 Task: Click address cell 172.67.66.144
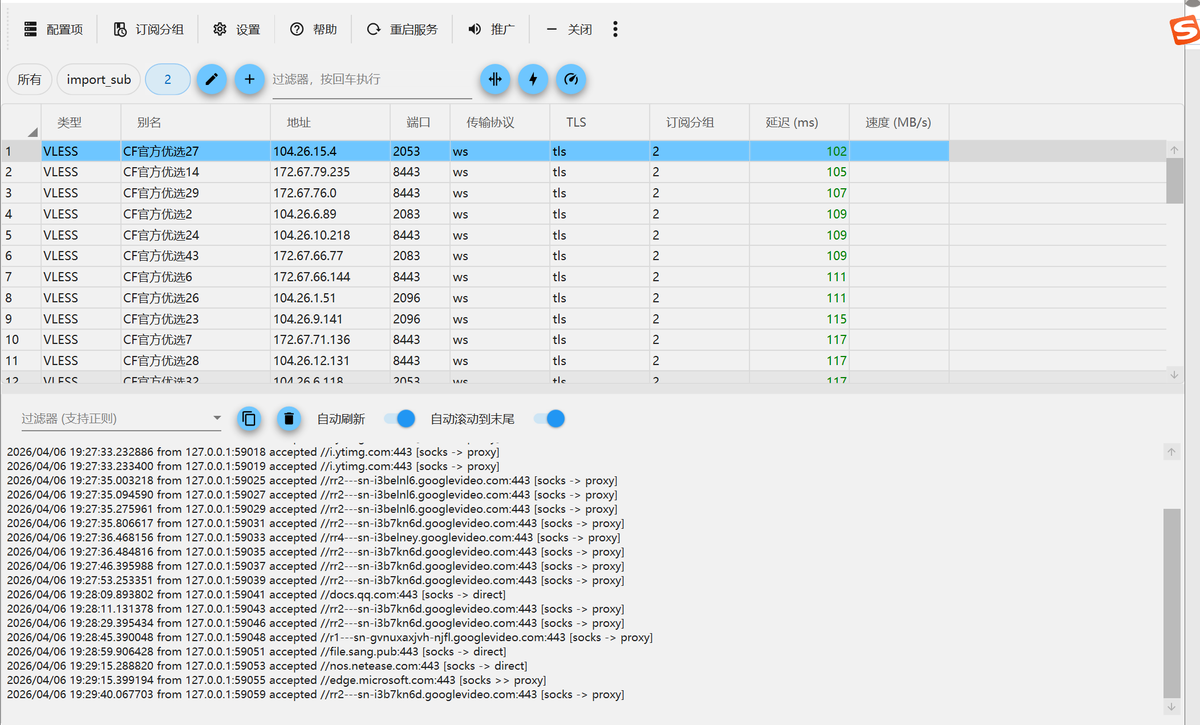click(330, 277)
